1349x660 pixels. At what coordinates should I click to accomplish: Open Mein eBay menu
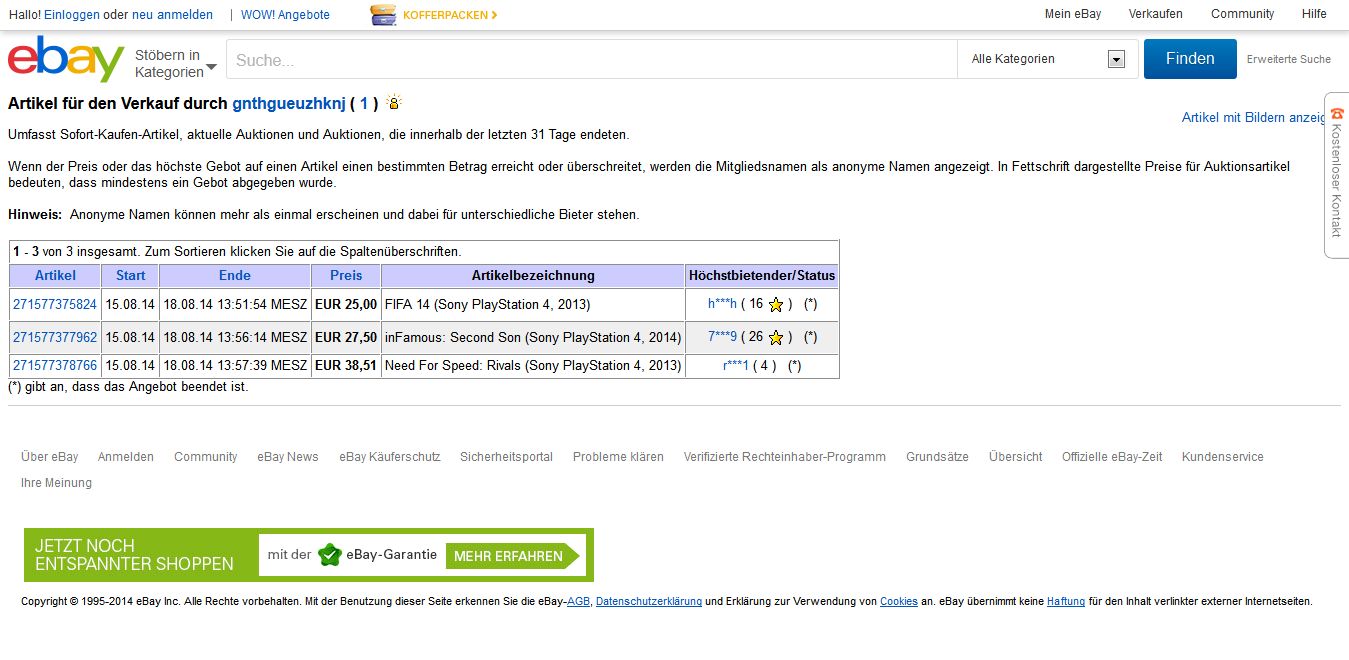(1073, 14)
